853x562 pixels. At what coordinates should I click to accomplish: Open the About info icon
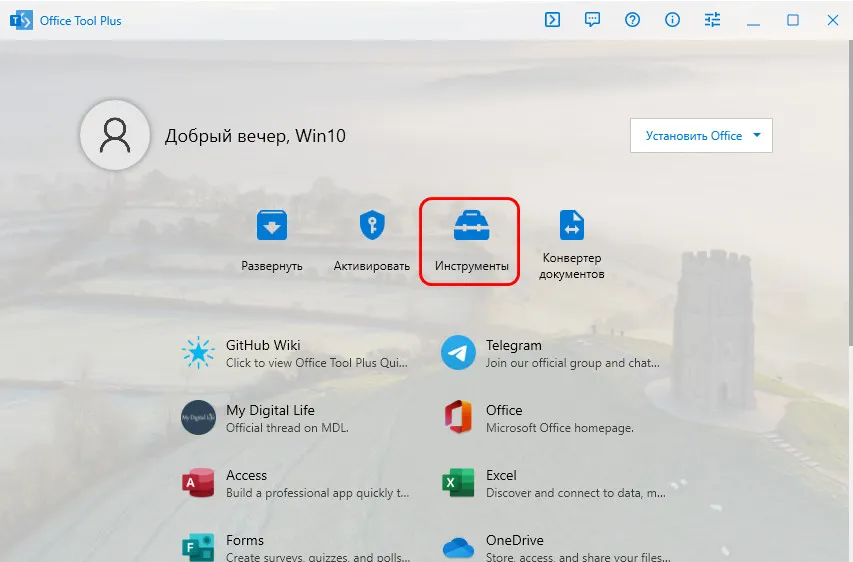pos(672,20)
